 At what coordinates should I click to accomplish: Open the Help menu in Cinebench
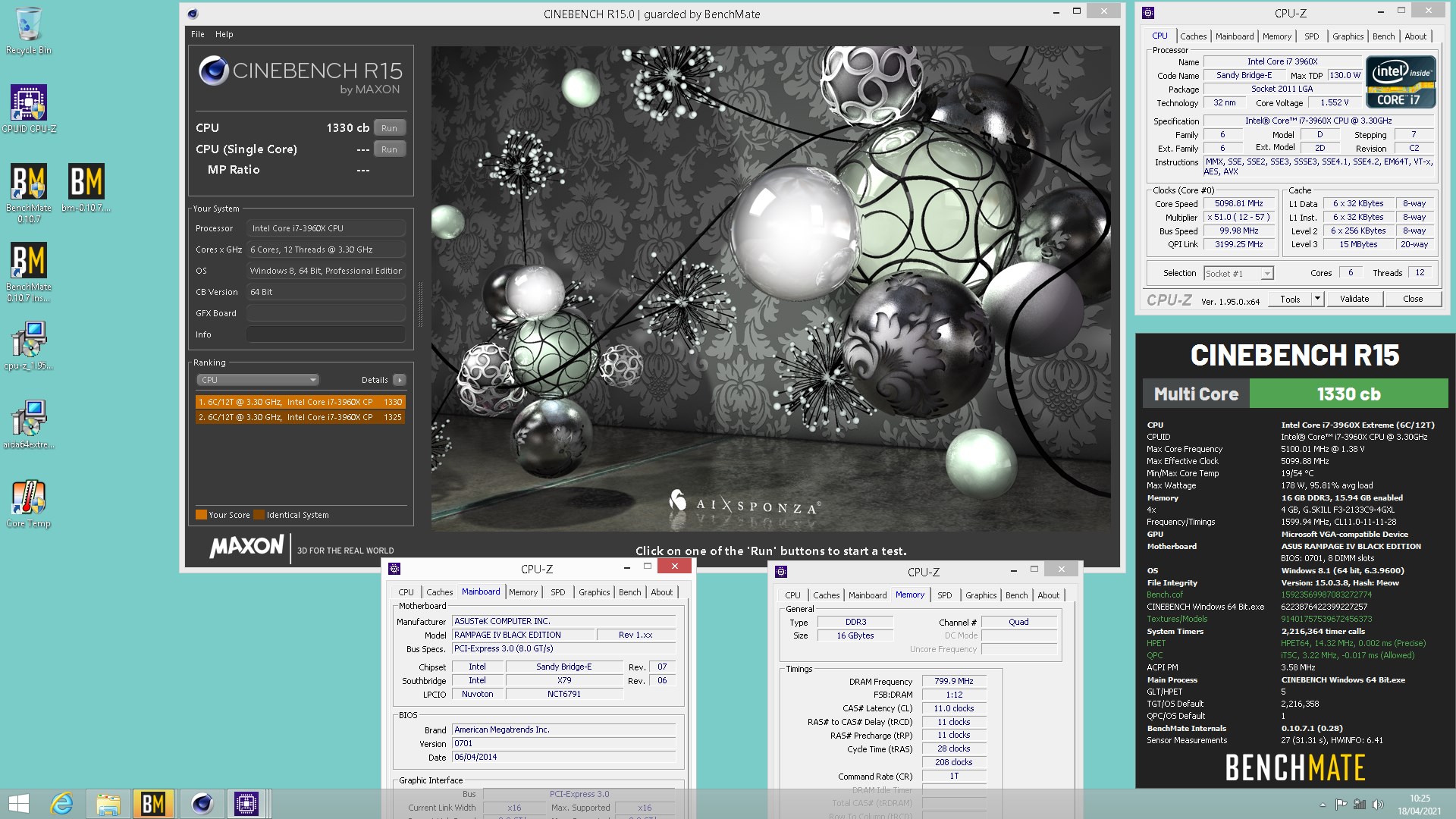pyautogui.click(x=224, y=34)
